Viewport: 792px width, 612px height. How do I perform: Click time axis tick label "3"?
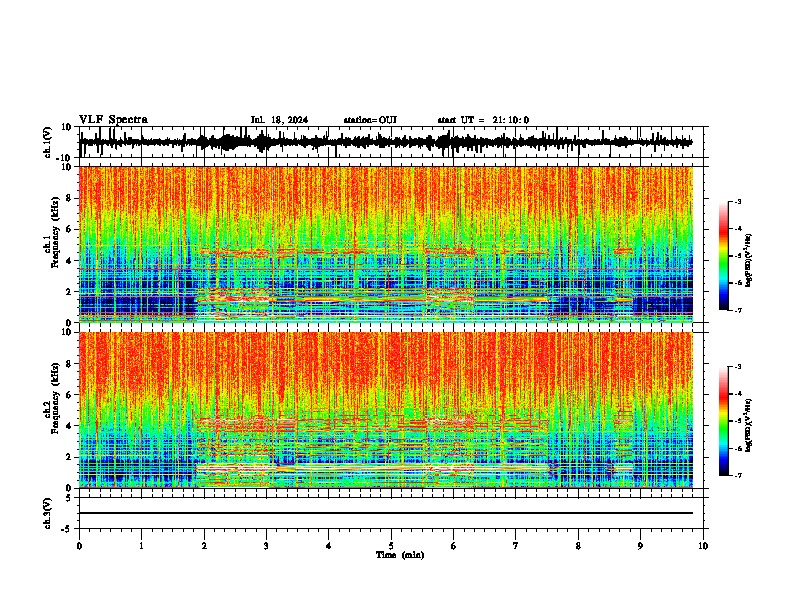point(266,546)
